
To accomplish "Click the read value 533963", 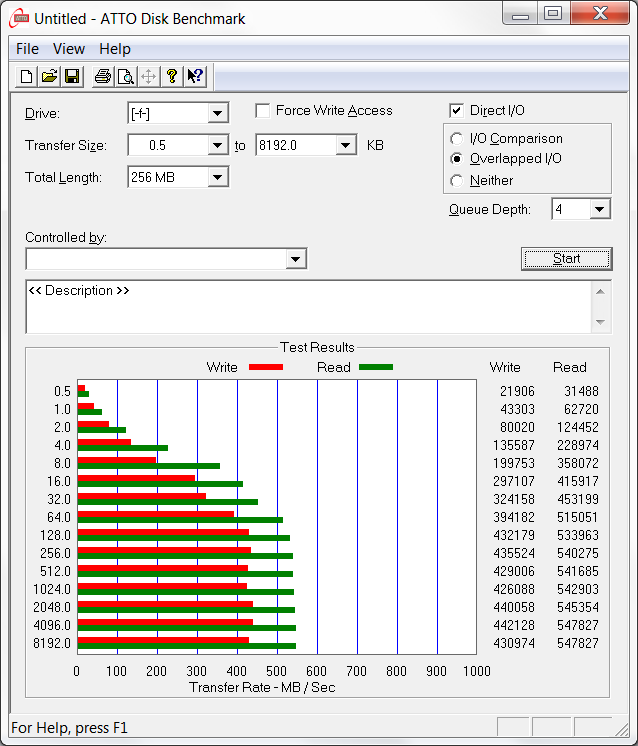I will (578, 535).
